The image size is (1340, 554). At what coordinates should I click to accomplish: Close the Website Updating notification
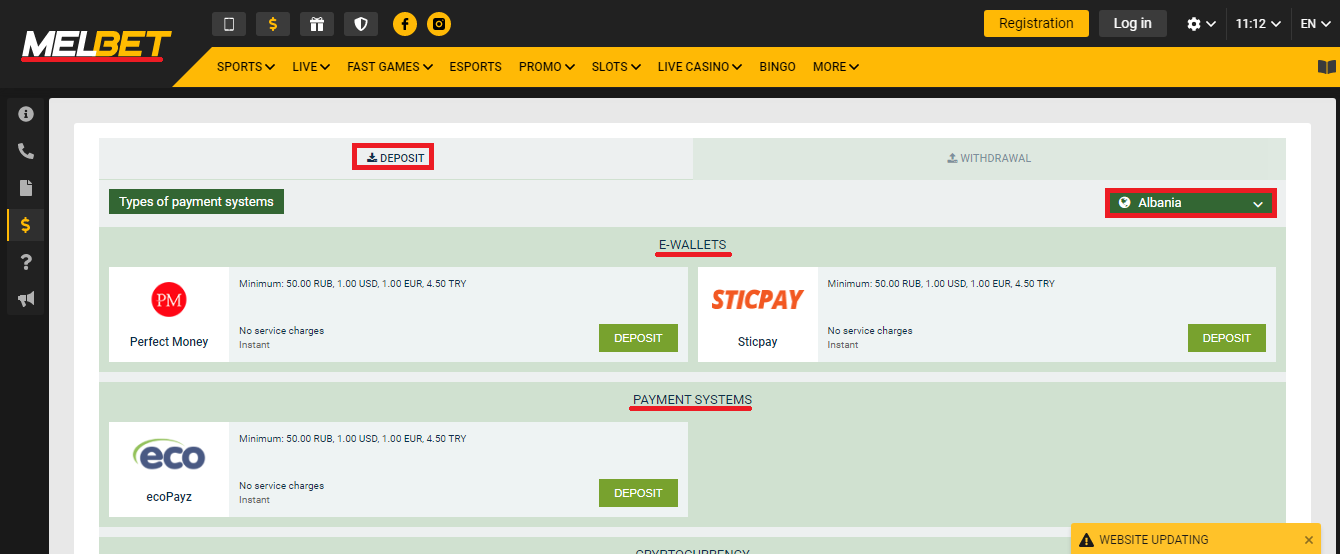pos(1309,540)
